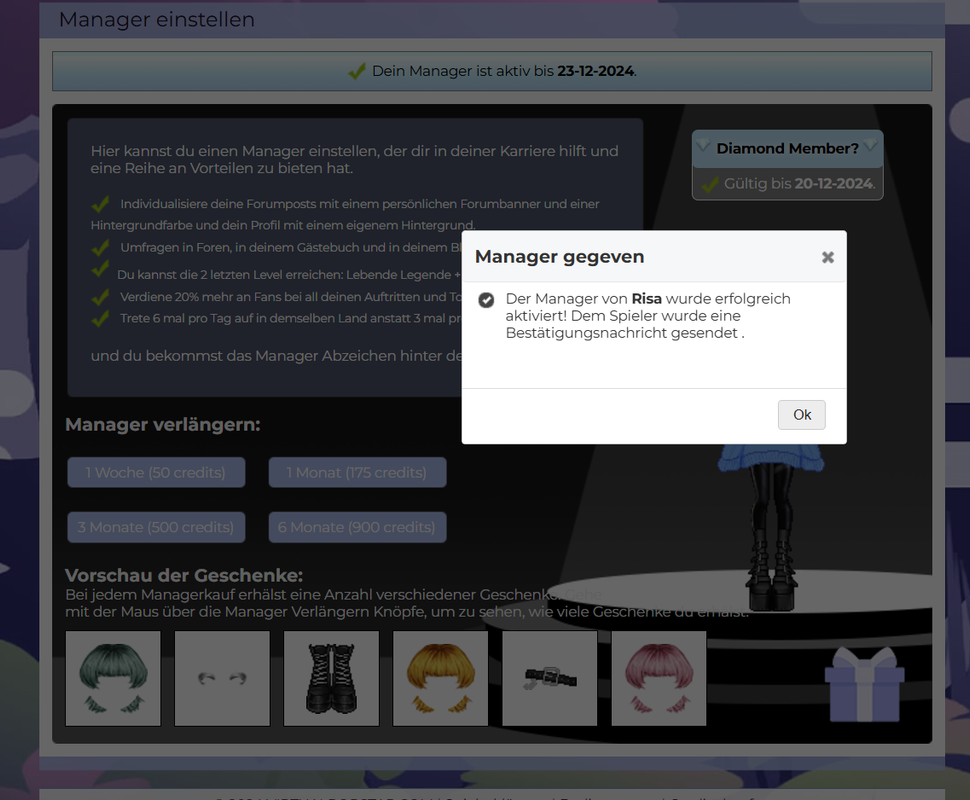The height and width of the screenshot is (800, 970).
Task: Preview the eyebrows gift thumbnail
Action: [x=222, y=678]
